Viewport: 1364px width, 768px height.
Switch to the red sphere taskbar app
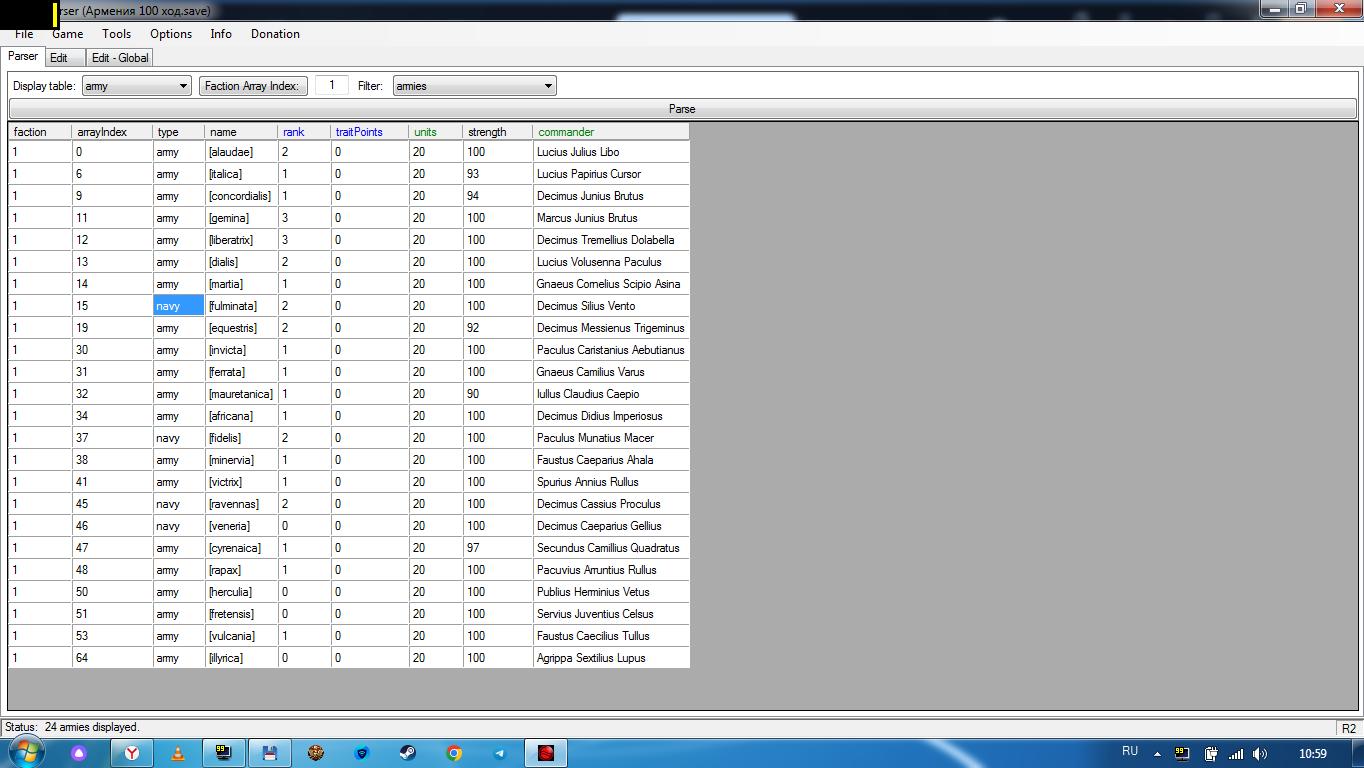[546, 753]
